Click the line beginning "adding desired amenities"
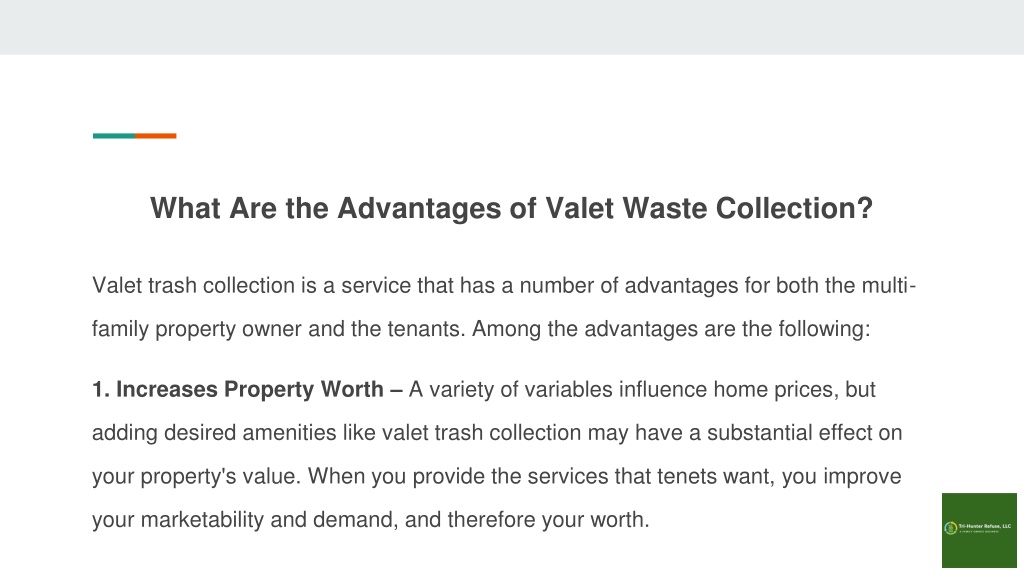This screenshot has width=1024, height=576. point(497,432)
